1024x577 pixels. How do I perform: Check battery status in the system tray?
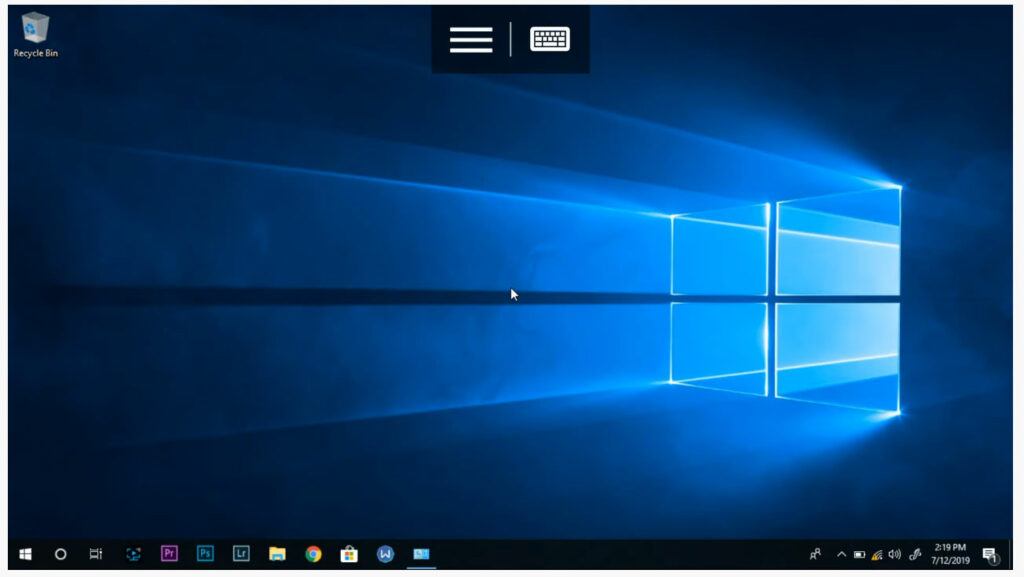coord(861,553)
